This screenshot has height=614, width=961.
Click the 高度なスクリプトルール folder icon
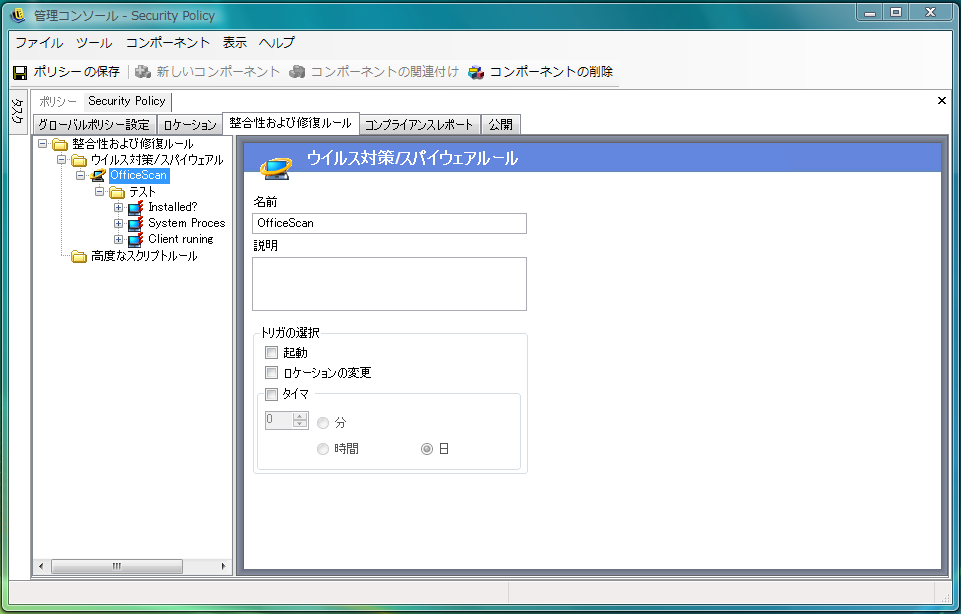[x=79, y=256]
